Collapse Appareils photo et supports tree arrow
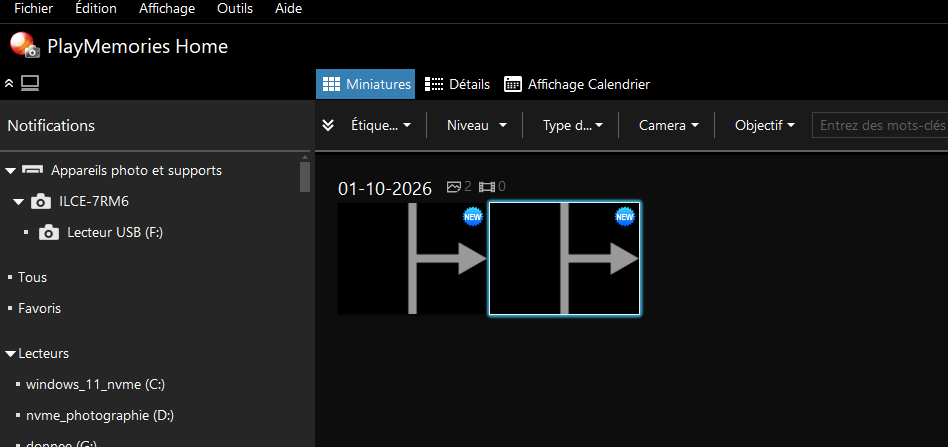Viewport: 948px width, 447px height. coord(10,171)
